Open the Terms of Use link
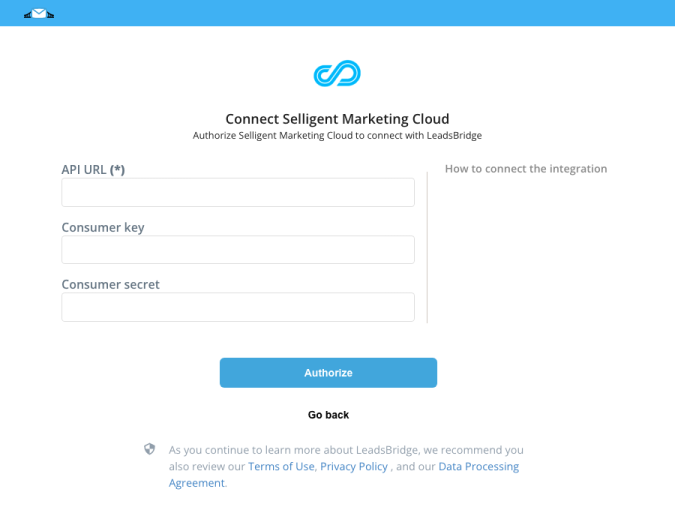The height and width of the screenshot is (525, 675). tap(281, 466)
